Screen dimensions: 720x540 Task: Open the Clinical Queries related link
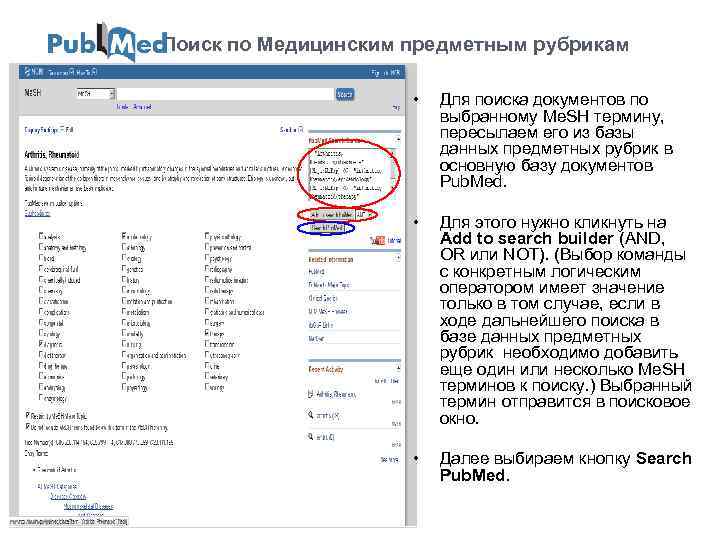click(x=323, y=298)
